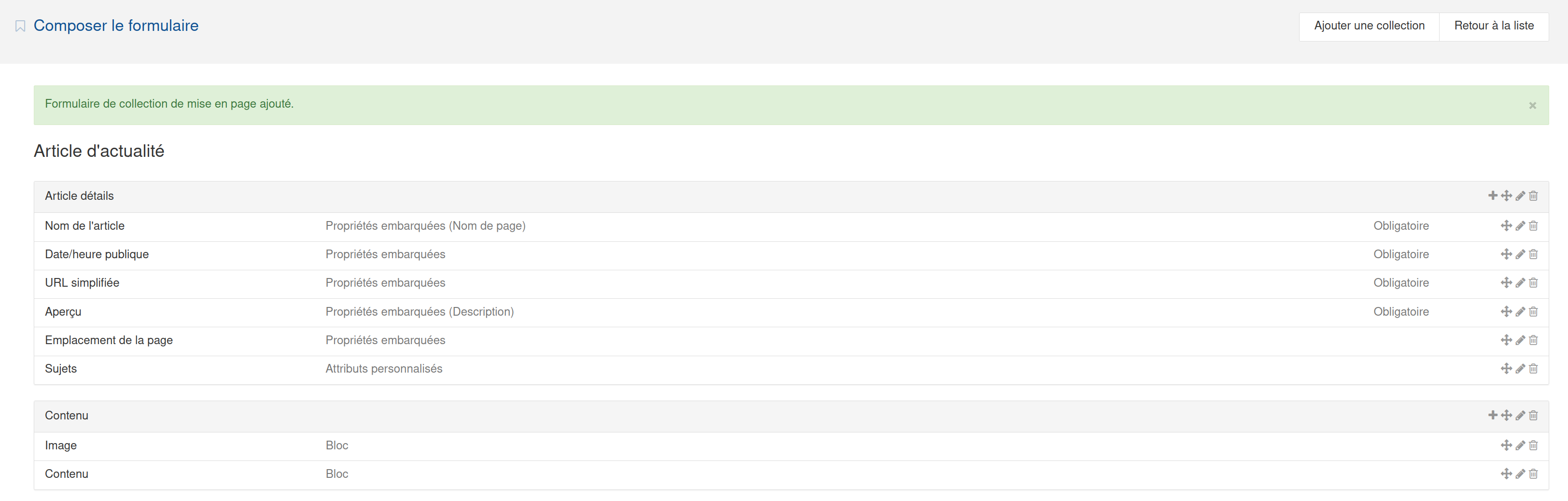1568x501 pixels.
Task: Edit the Aperçu field
Action: (1520, 312)
